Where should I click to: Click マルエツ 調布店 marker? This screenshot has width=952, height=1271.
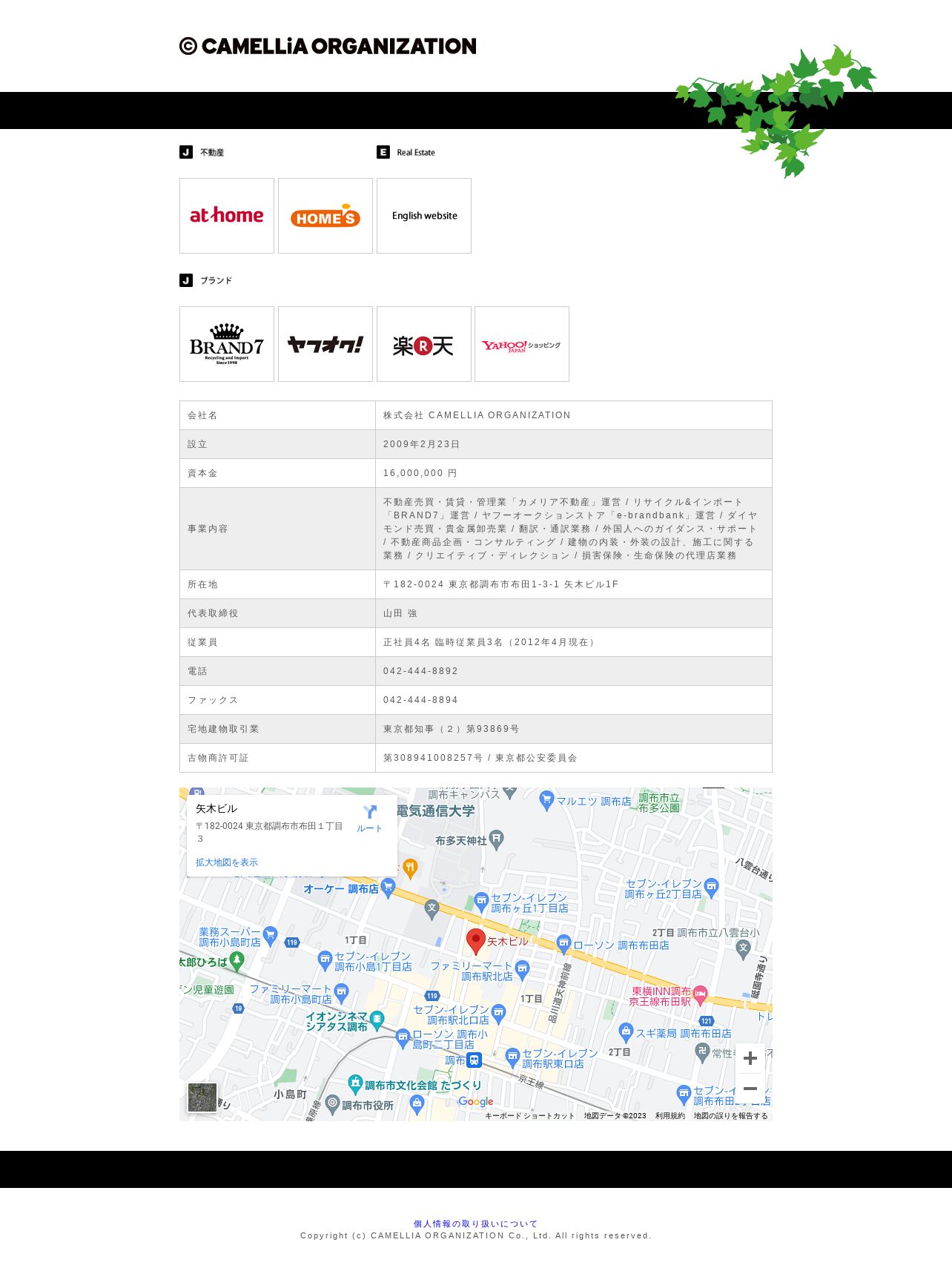pos(546,801)
